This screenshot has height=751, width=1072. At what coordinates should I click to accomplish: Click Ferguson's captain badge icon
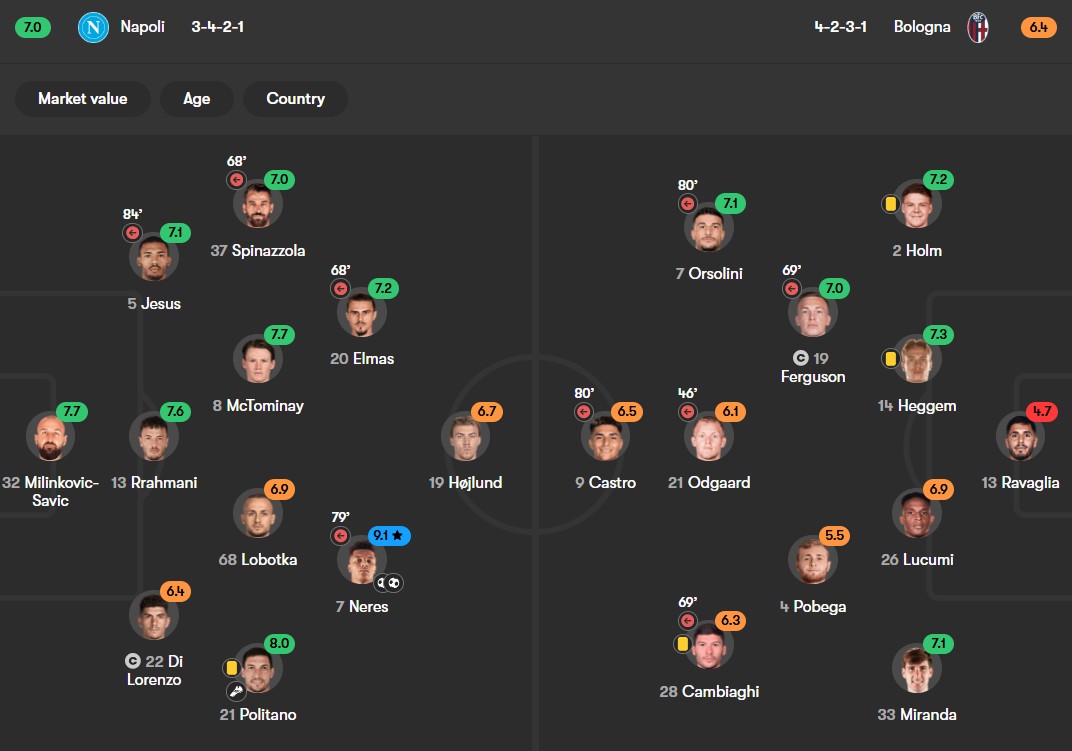[x=800, y=358]
